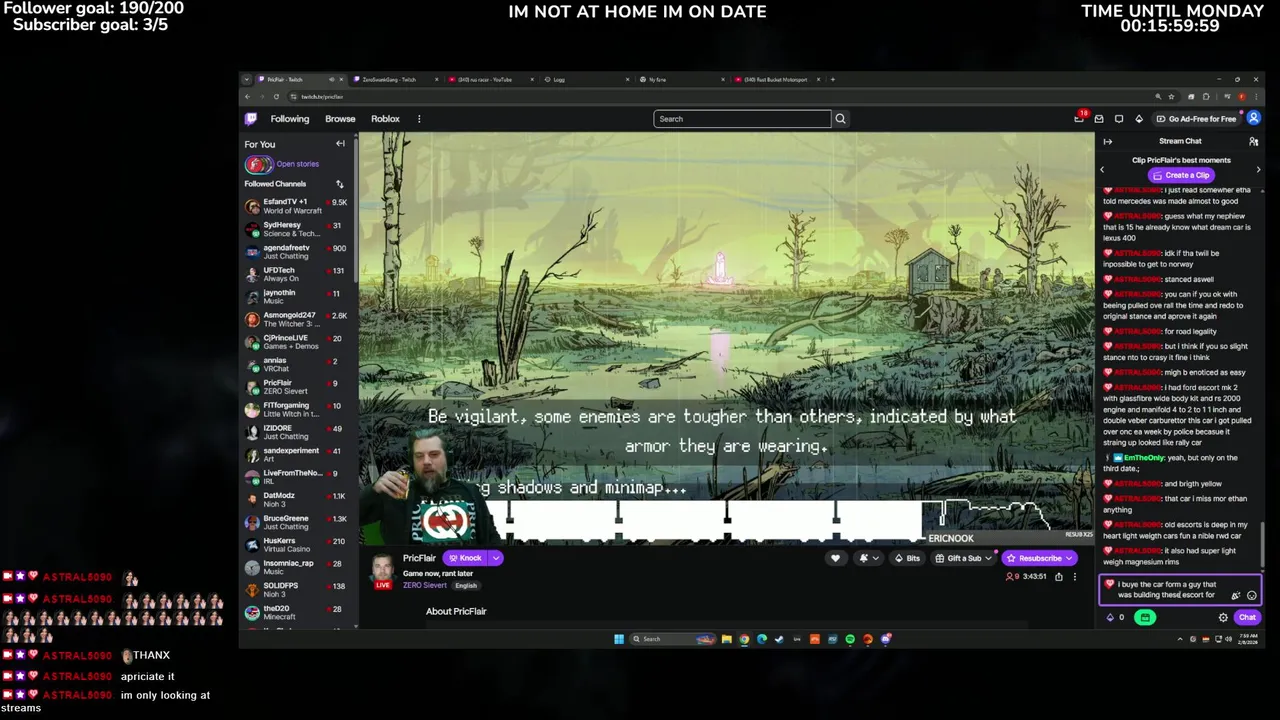Viewport: 1280px width, 720px height.
Task: Sort the Followed Channels list
Action: 339,184
